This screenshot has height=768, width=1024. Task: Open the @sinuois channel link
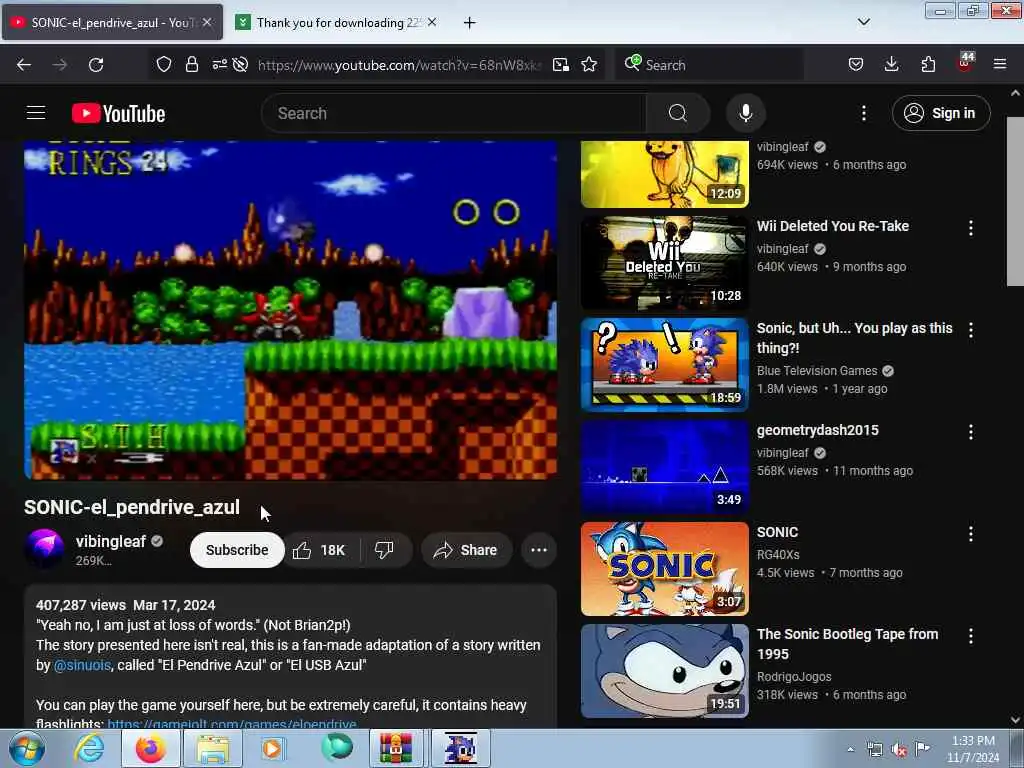(x=82, y=665)
